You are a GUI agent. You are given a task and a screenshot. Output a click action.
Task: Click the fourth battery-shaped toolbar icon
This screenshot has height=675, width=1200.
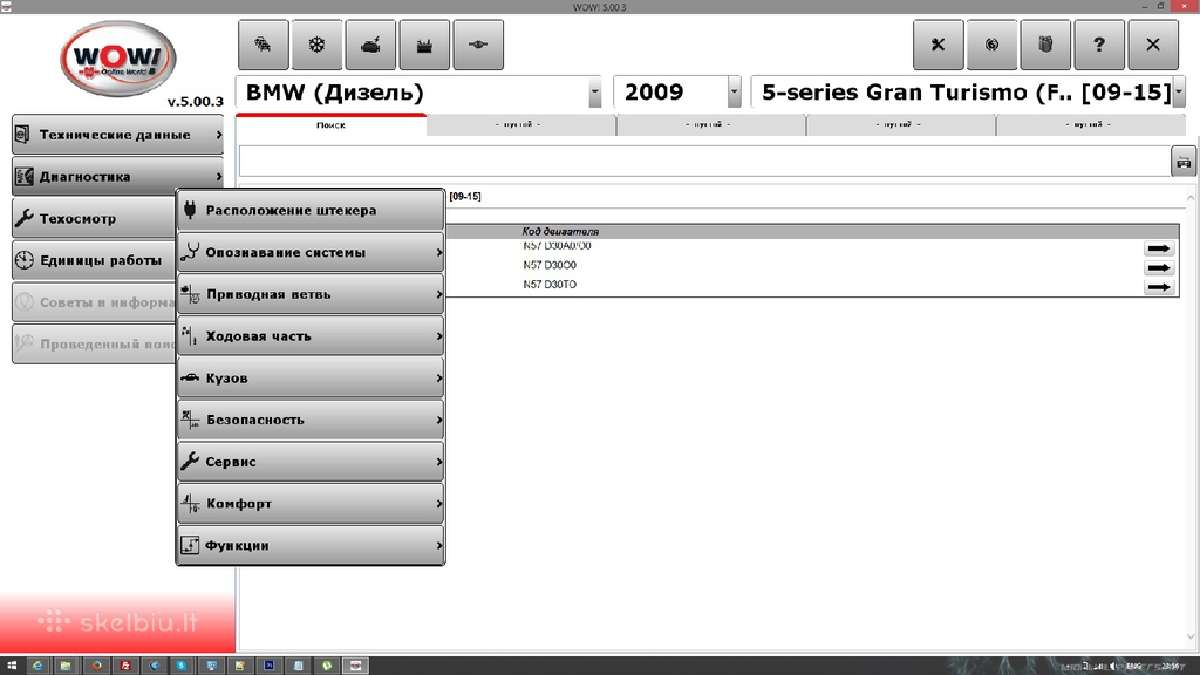[425, 45]
